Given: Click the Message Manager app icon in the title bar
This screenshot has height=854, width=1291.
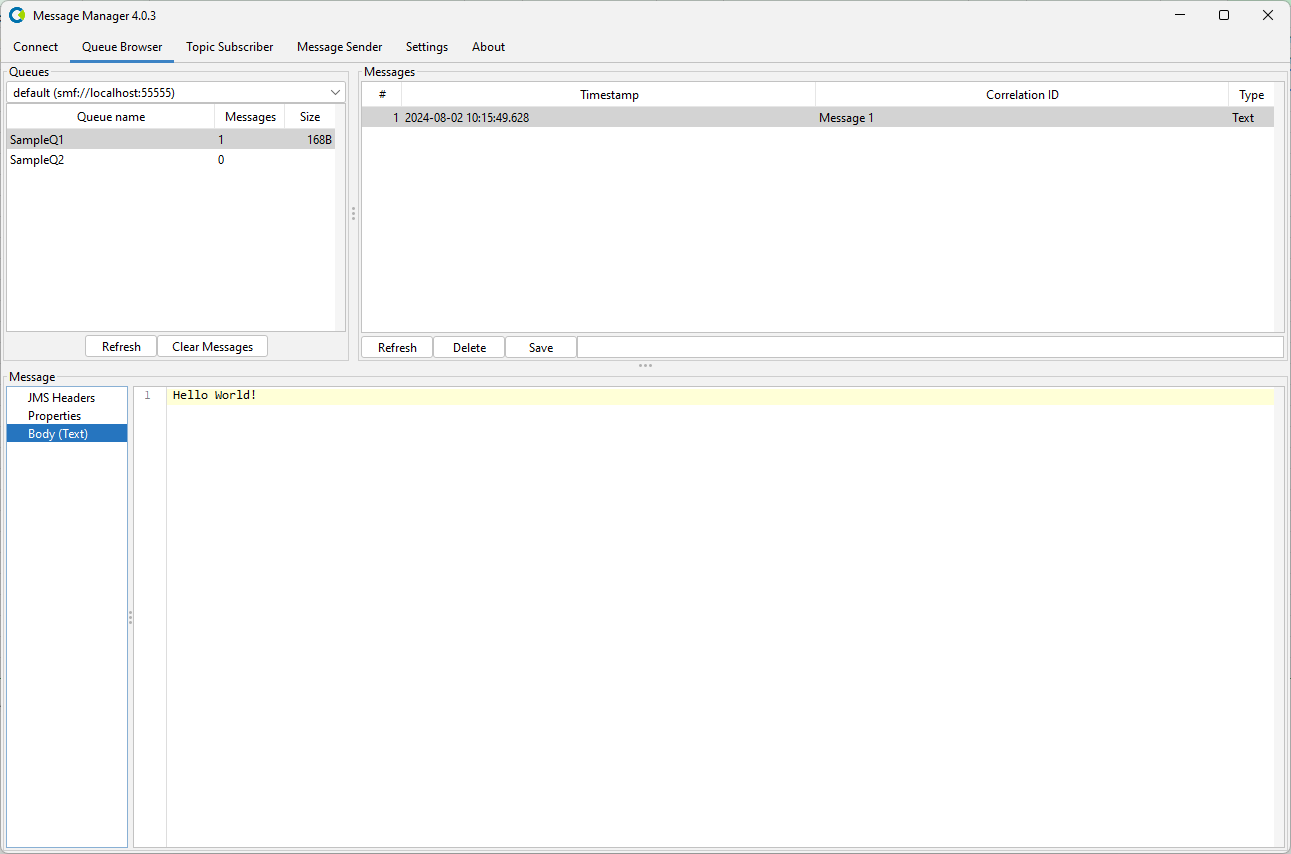Looking at the screenshot, I should 17,15.
